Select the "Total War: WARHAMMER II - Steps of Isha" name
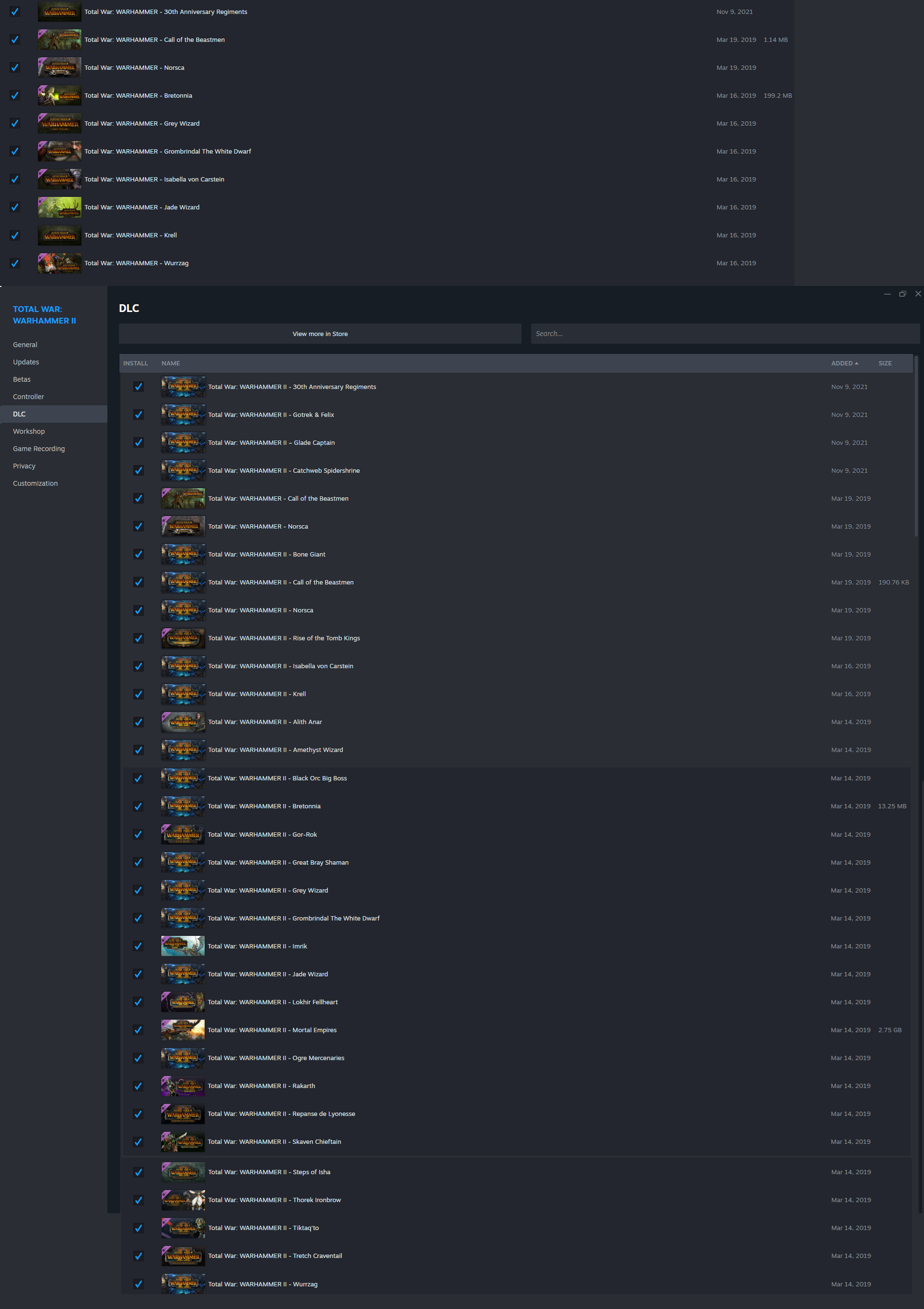 pos(269,1172)
